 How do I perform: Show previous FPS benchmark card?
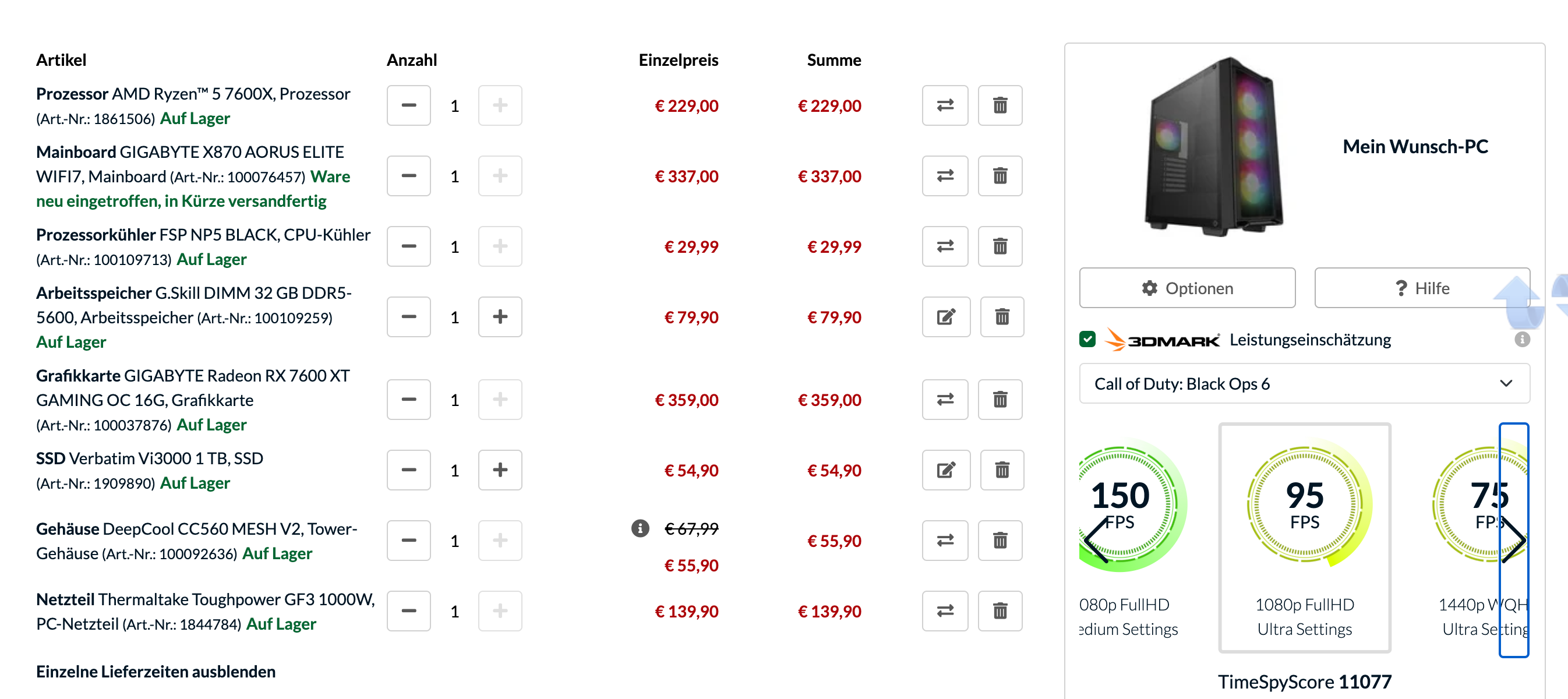click(x=1096, y=539)
